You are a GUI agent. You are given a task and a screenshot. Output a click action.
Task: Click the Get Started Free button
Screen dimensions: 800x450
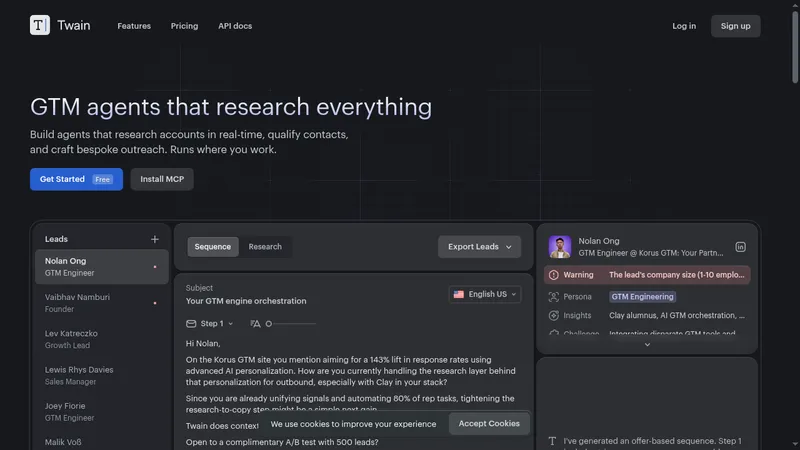(76, 179)
